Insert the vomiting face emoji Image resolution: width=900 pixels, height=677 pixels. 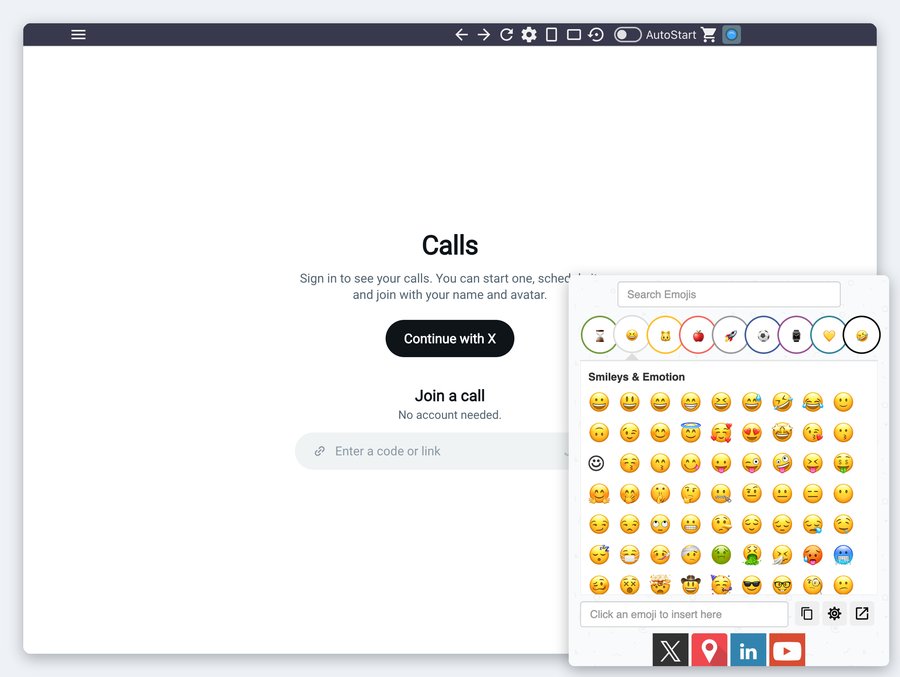coord(751,555)
